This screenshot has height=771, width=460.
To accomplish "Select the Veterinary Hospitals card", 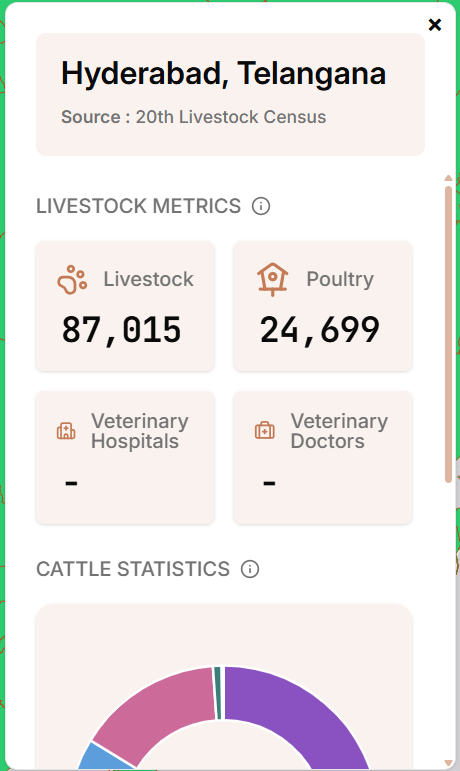I will click(x=125, y=457).
